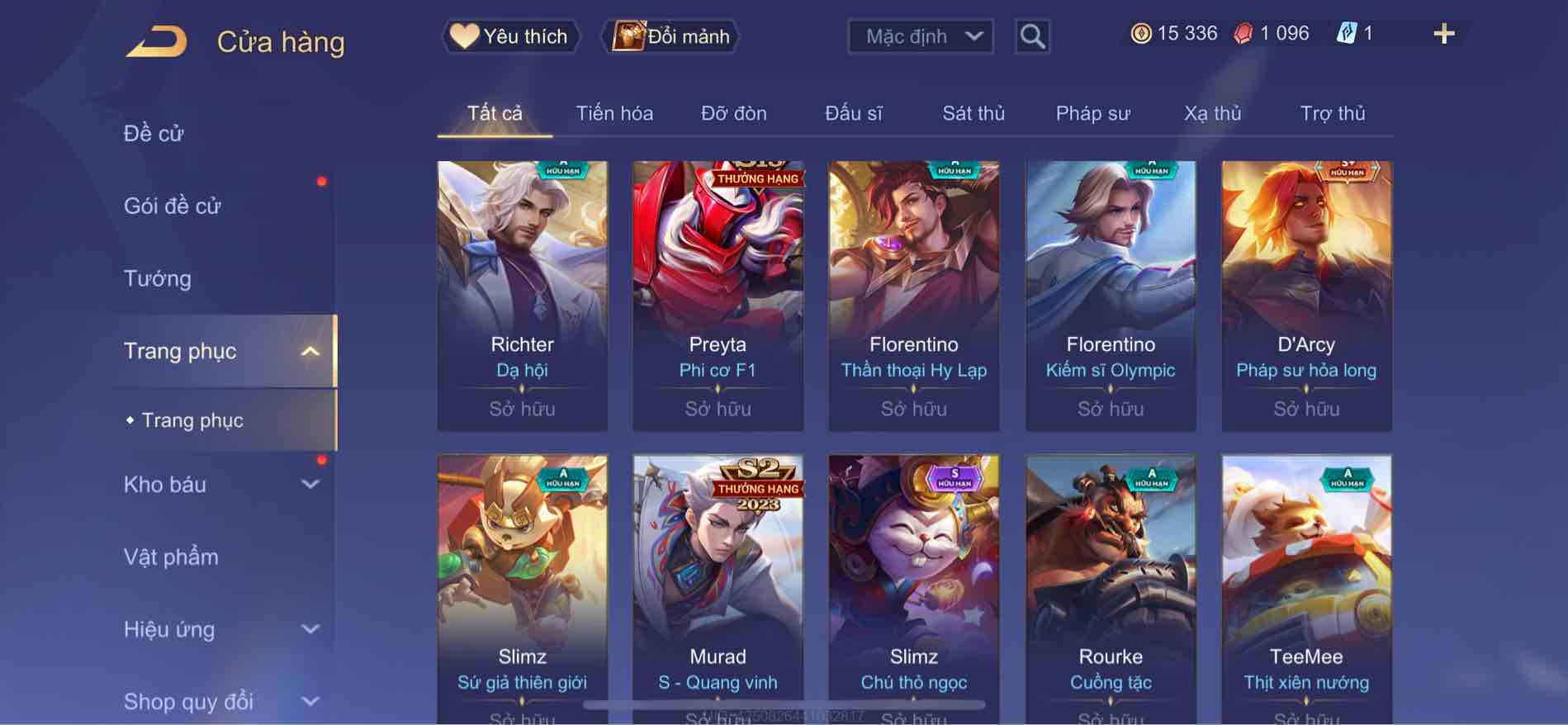This screenshot has width=1568, height=725.
Task: Open Yêu thích favorites heart button
Action: (511, 36)
